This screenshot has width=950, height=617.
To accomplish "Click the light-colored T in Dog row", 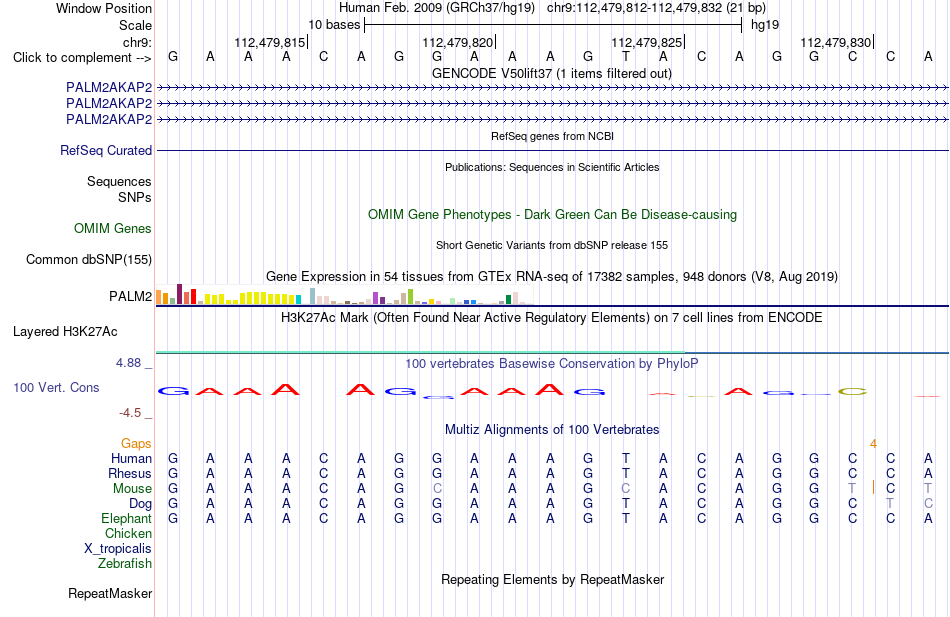I will click(890, 504).
